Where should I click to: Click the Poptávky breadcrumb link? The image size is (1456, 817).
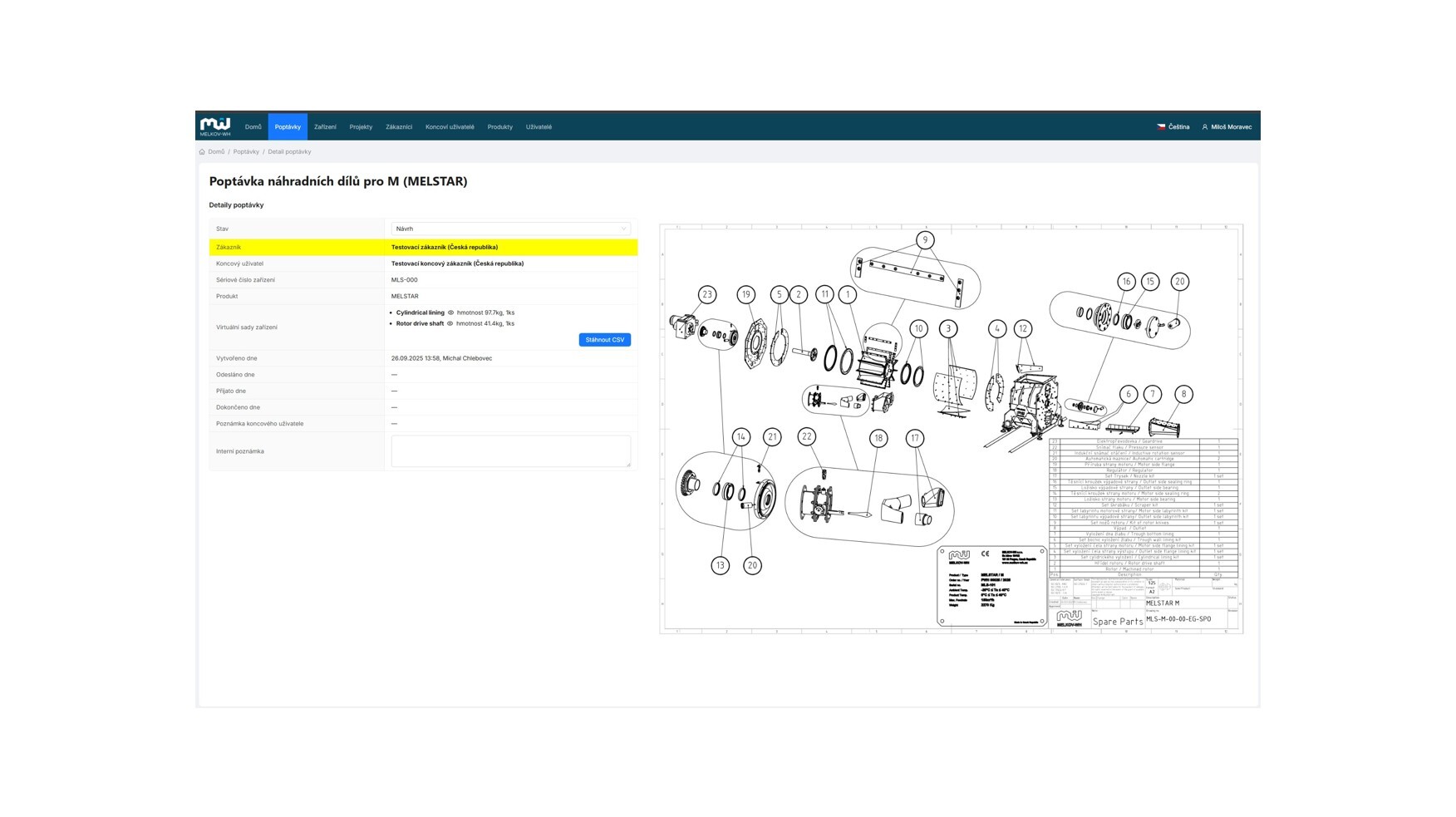[x=246, y=152]
